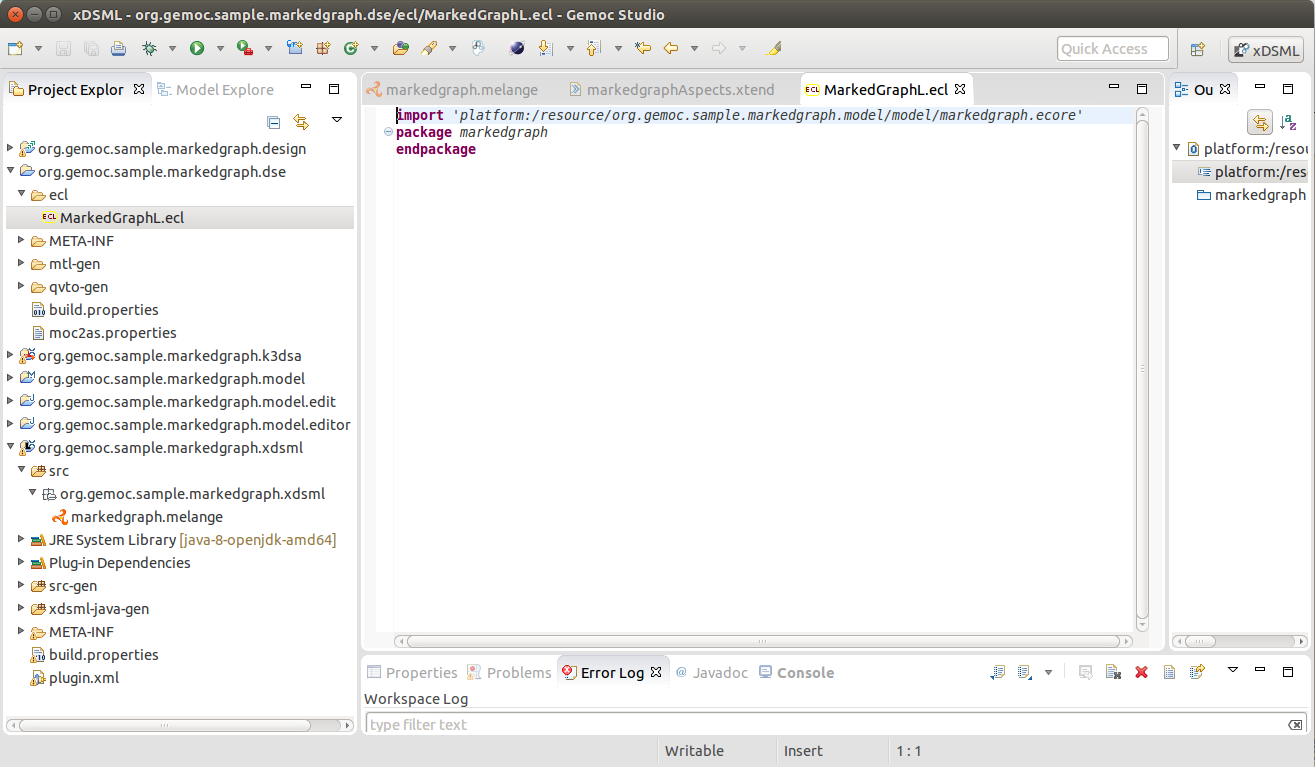1315x767 pixels.
Task: Collapse the ecl folder
Action: pyautogui.click(x=22, y=194)
